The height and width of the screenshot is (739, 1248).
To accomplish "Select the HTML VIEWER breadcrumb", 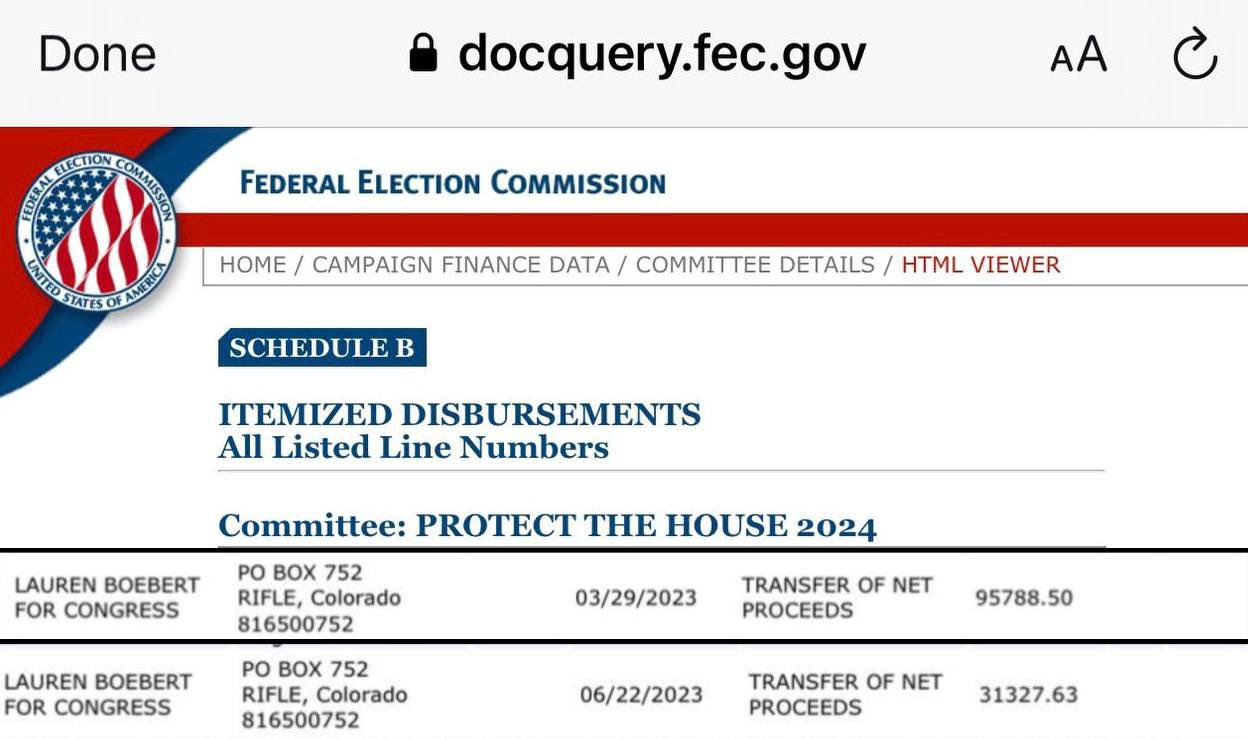I will 980,265.
